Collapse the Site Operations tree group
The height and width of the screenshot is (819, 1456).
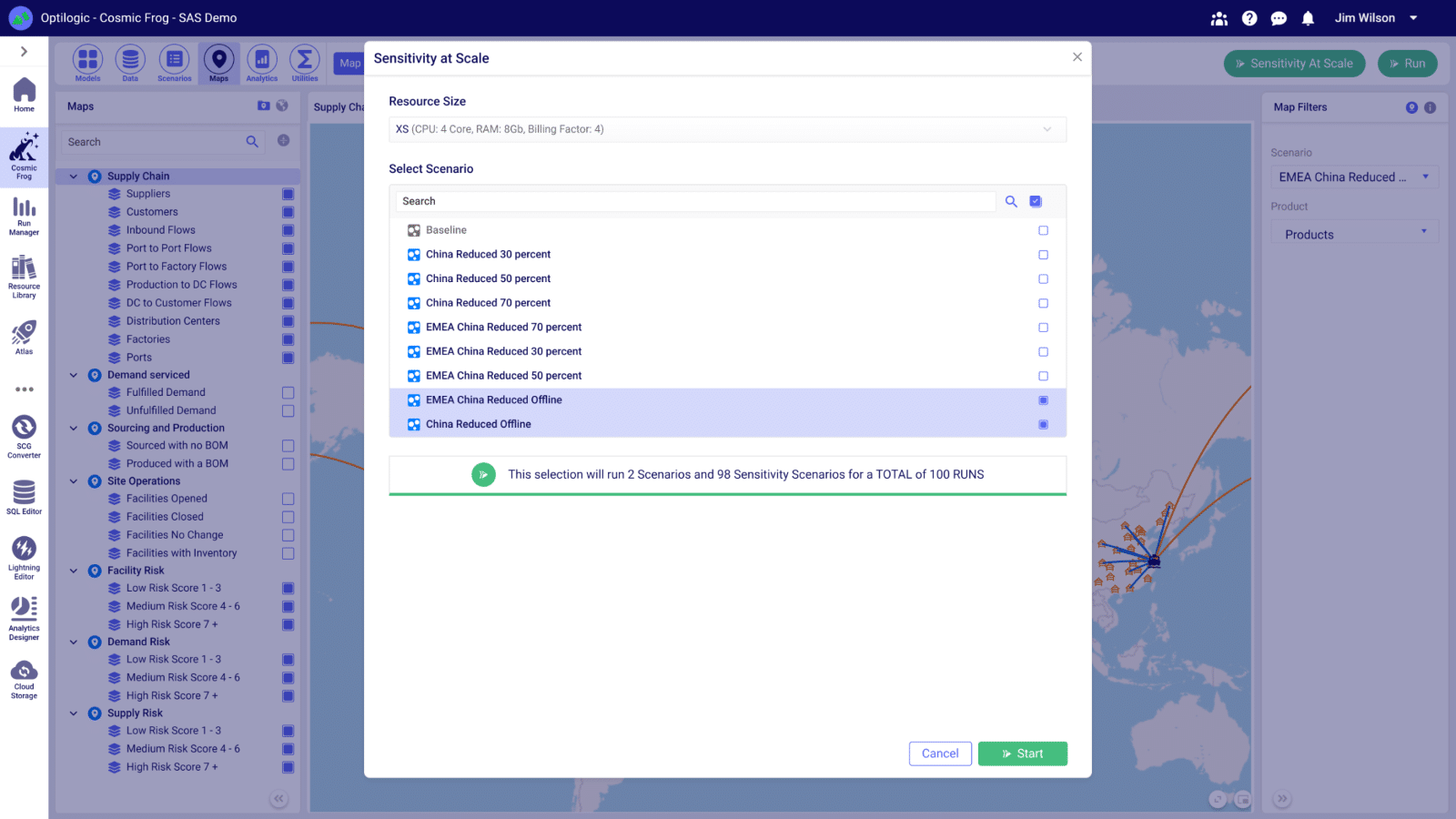coord(74,481)
